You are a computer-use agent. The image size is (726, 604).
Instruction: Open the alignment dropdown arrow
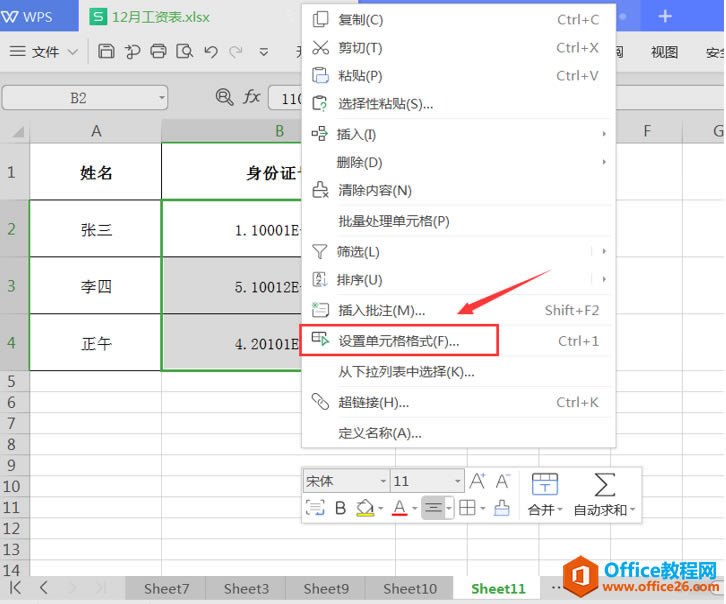tap(449, 509)
